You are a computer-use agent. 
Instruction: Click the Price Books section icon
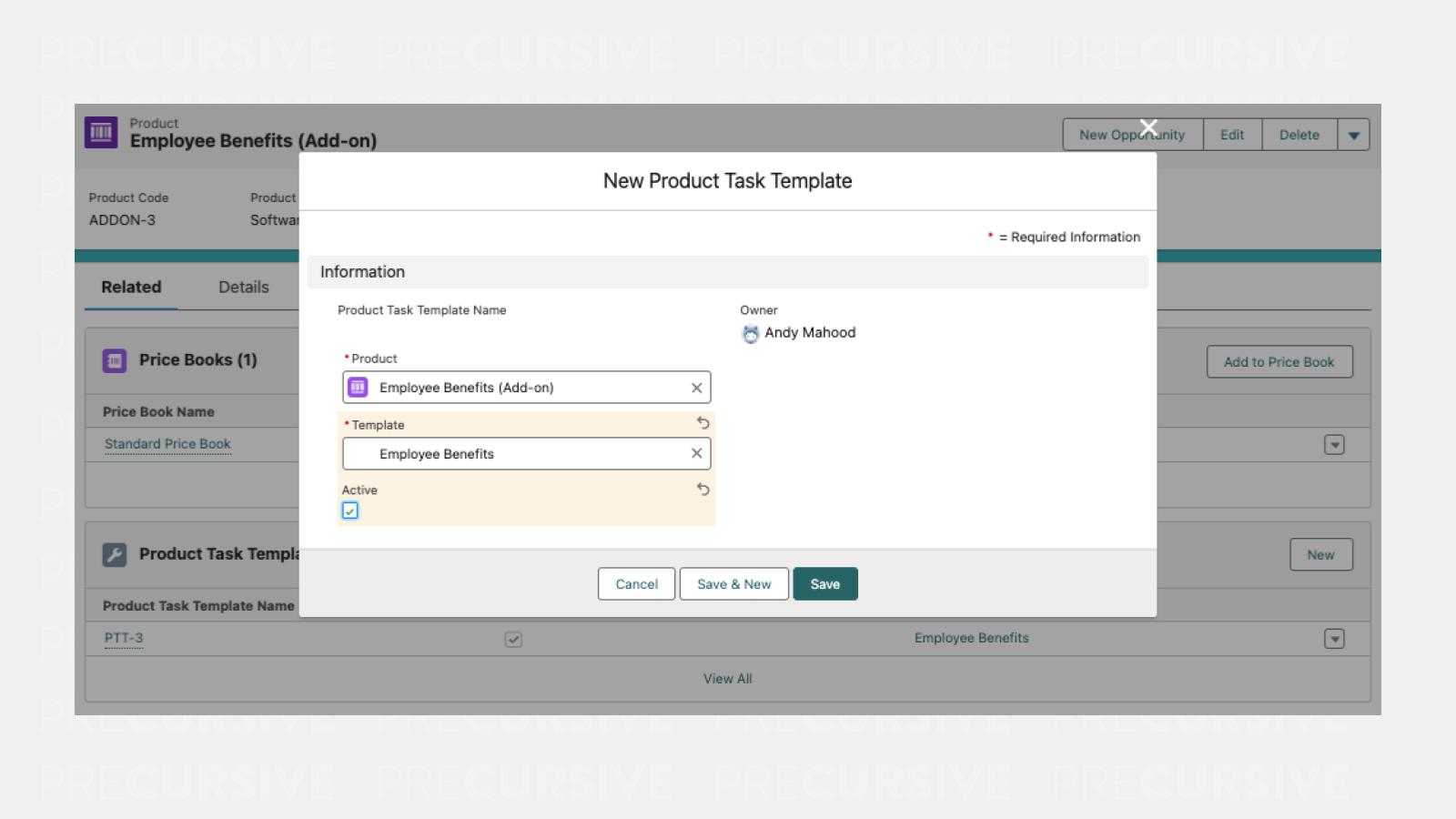115,360
